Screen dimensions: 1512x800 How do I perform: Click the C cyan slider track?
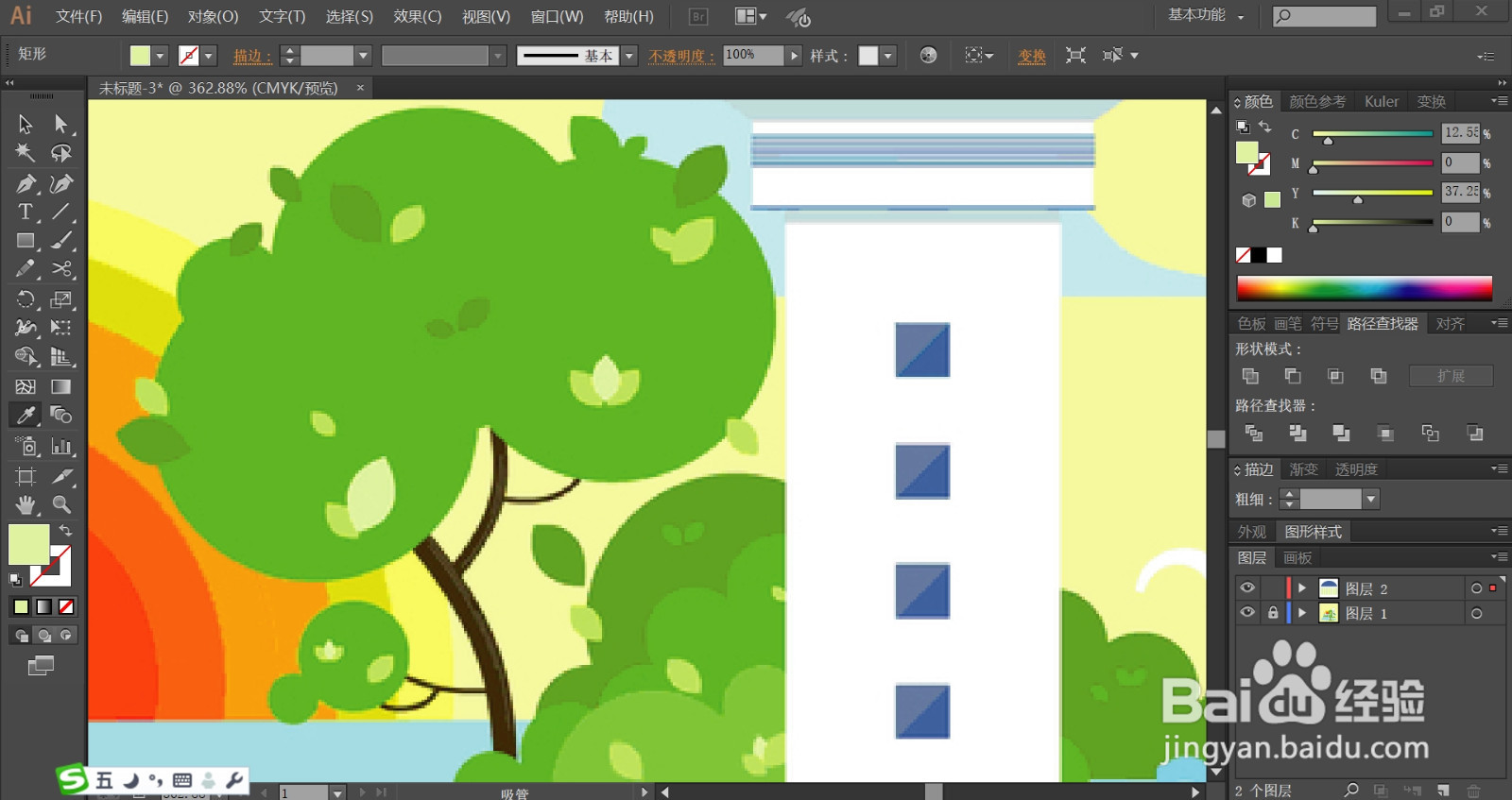[x=1373, y=134]
